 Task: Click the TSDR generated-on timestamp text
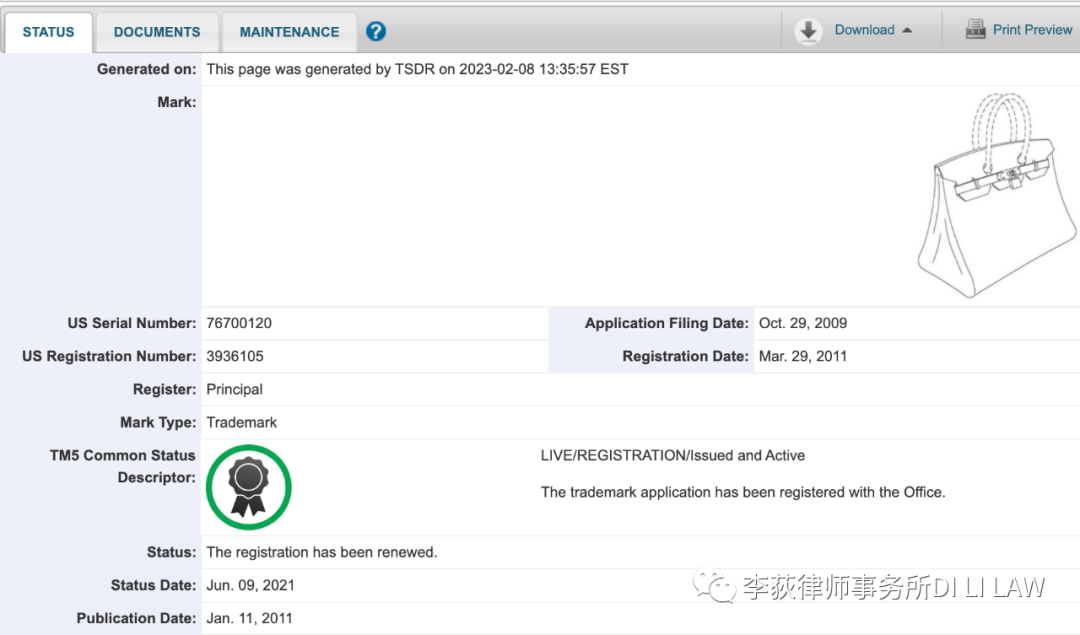417,69
